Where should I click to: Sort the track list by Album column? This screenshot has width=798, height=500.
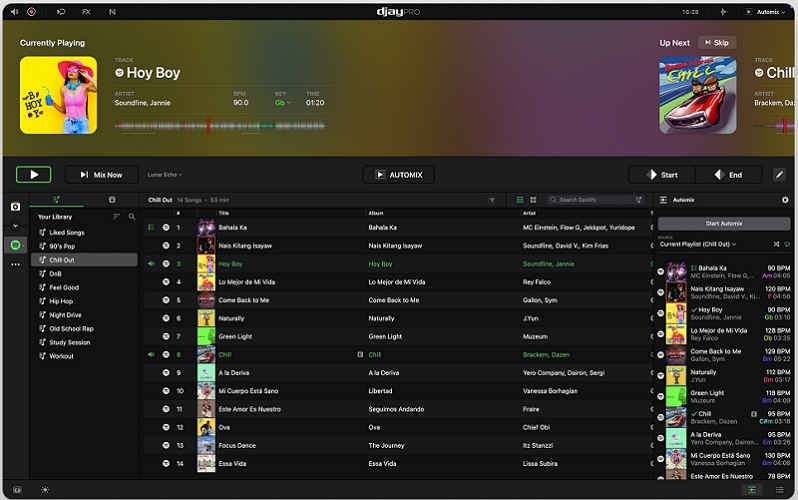coord(376,213)
